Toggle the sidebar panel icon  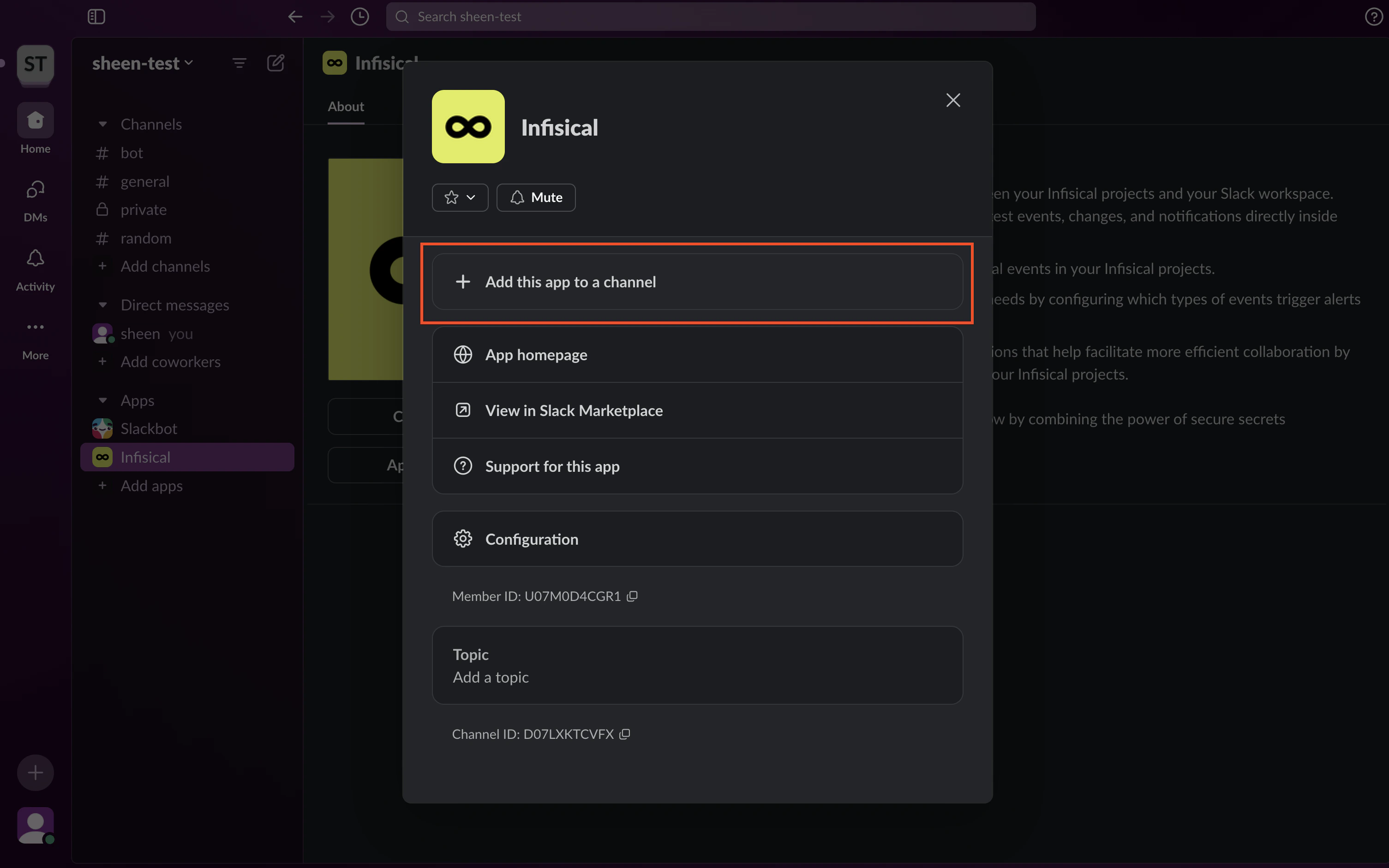point(96,17)
